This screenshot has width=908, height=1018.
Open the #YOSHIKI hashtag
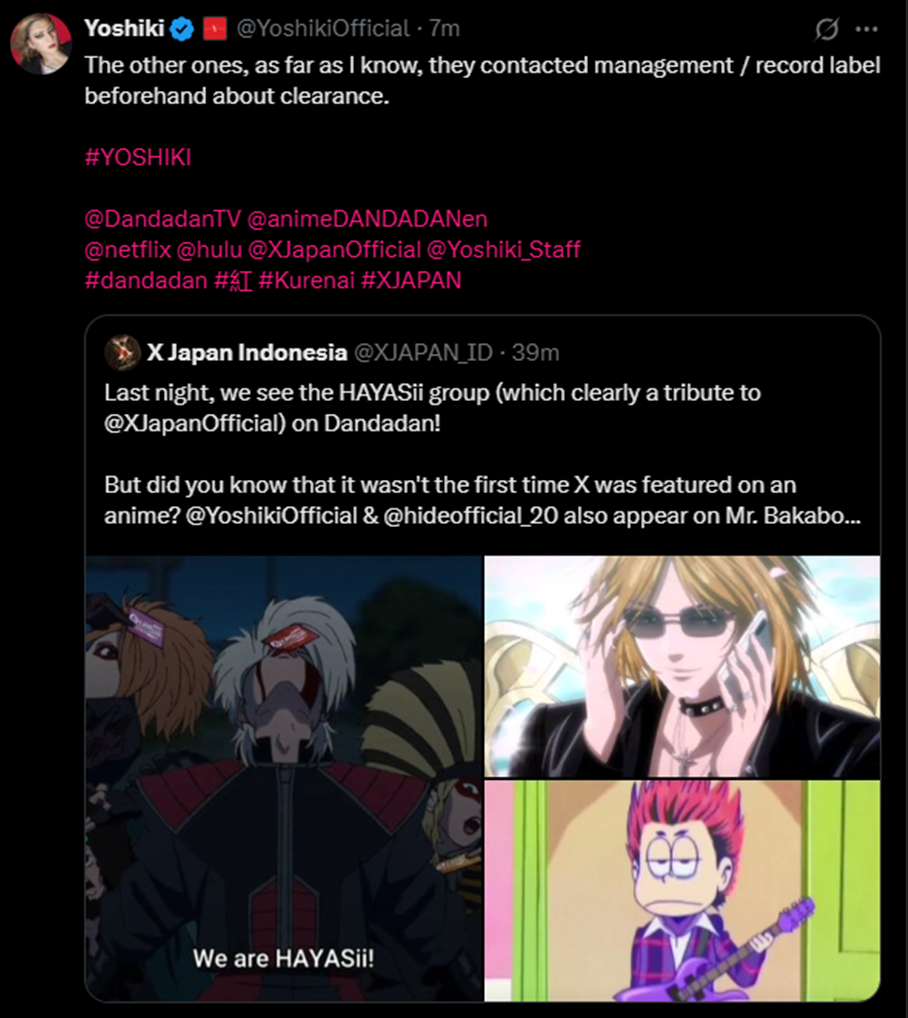[x=138, y=157]
